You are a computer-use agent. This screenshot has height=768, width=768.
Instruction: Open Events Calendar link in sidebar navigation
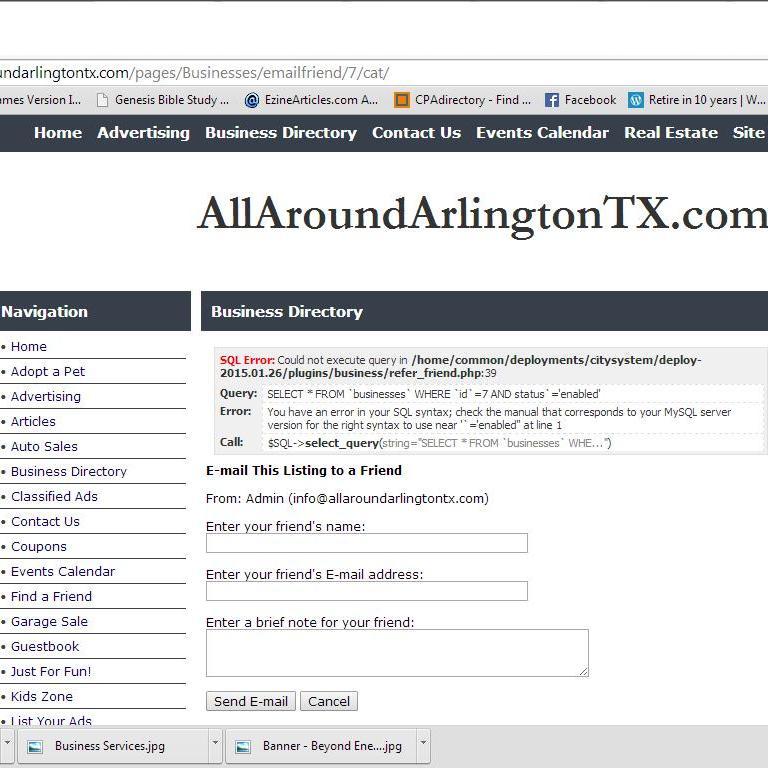63,572
